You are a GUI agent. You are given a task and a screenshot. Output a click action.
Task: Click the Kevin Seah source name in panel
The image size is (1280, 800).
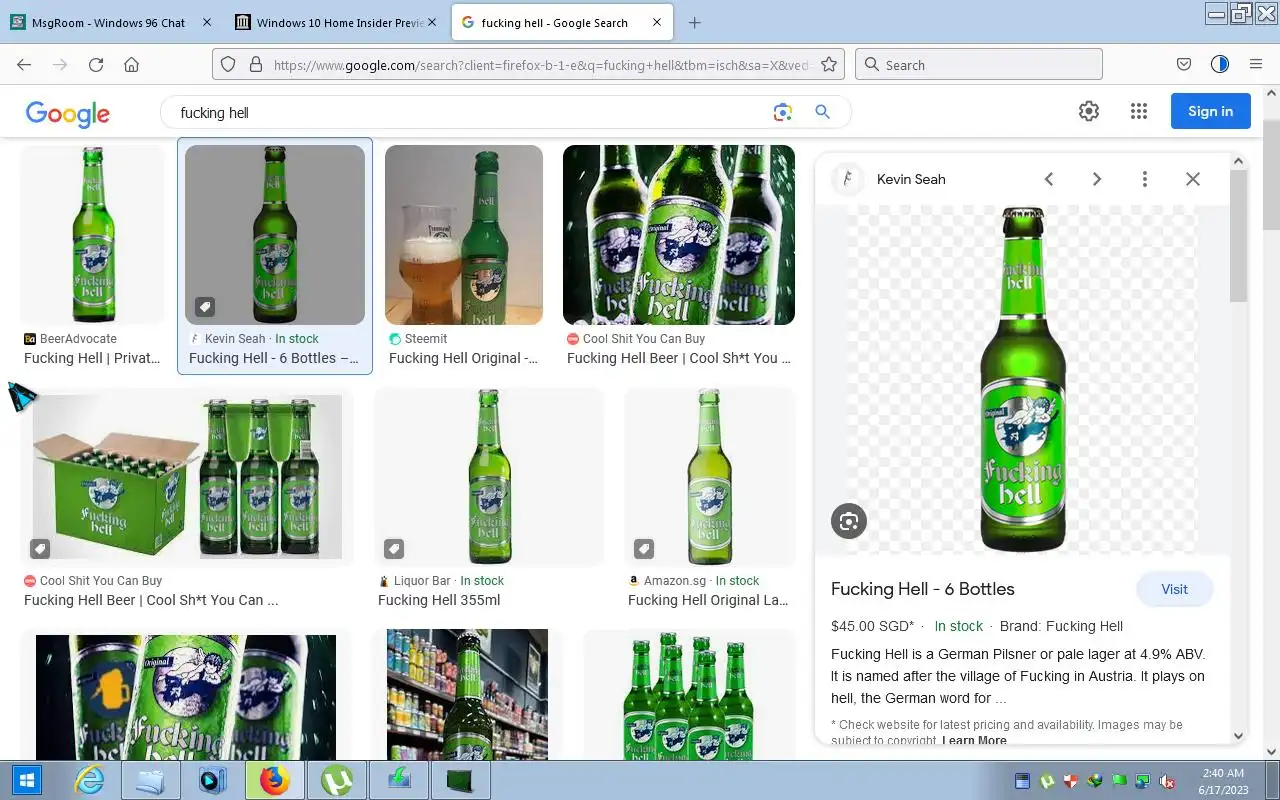coord(911,179)
